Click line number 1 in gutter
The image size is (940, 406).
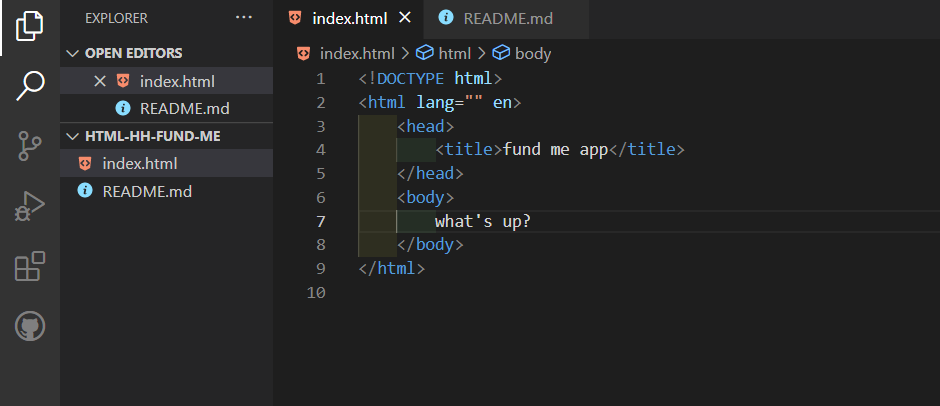point(321,79)
